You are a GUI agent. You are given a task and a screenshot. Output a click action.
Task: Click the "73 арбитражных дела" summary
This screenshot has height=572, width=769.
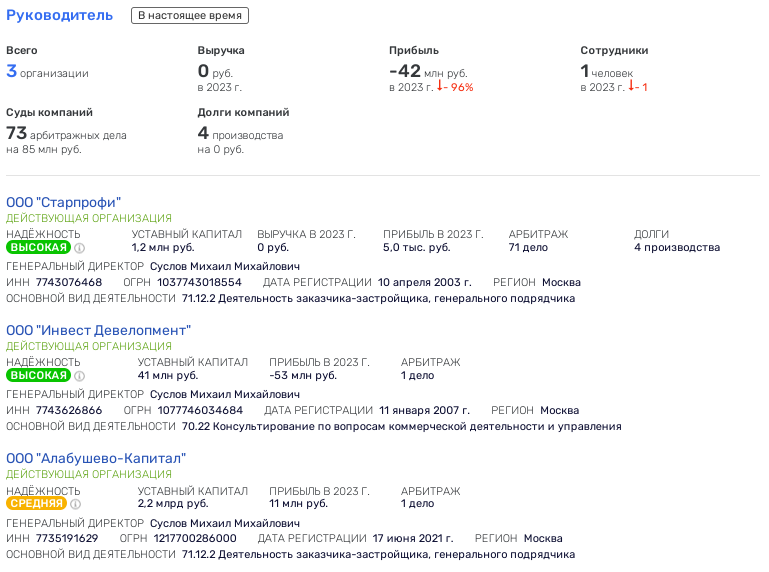coord(66,133)
